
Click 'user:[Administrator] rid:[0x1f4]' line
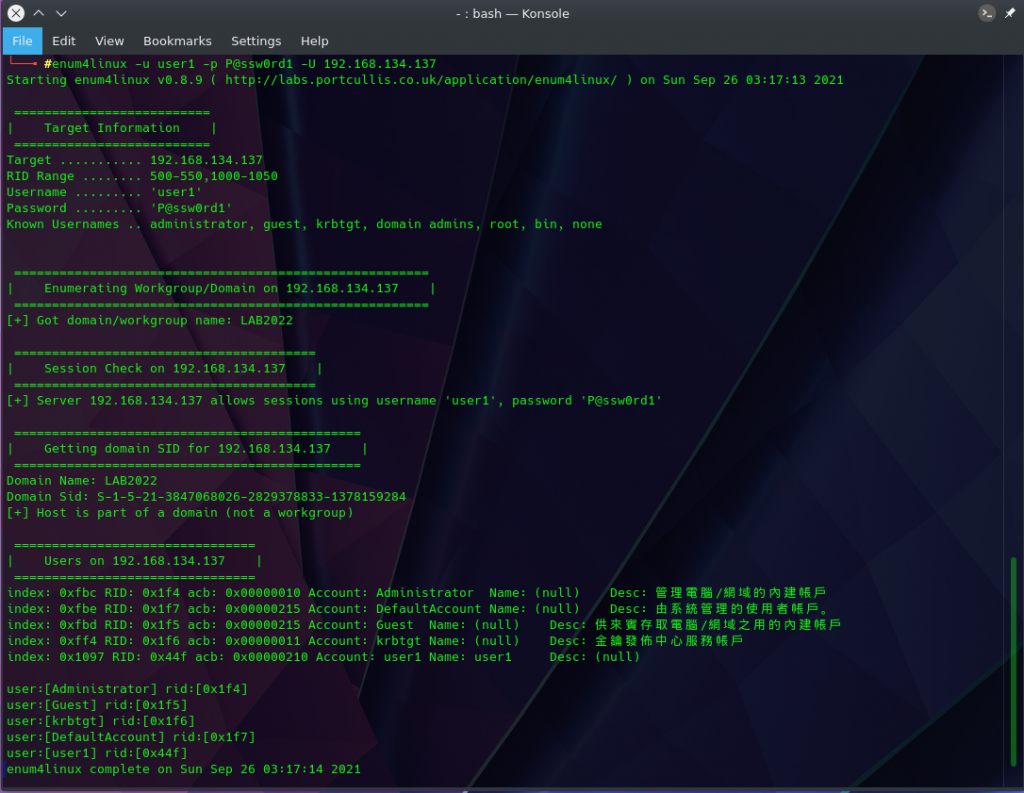127,689
